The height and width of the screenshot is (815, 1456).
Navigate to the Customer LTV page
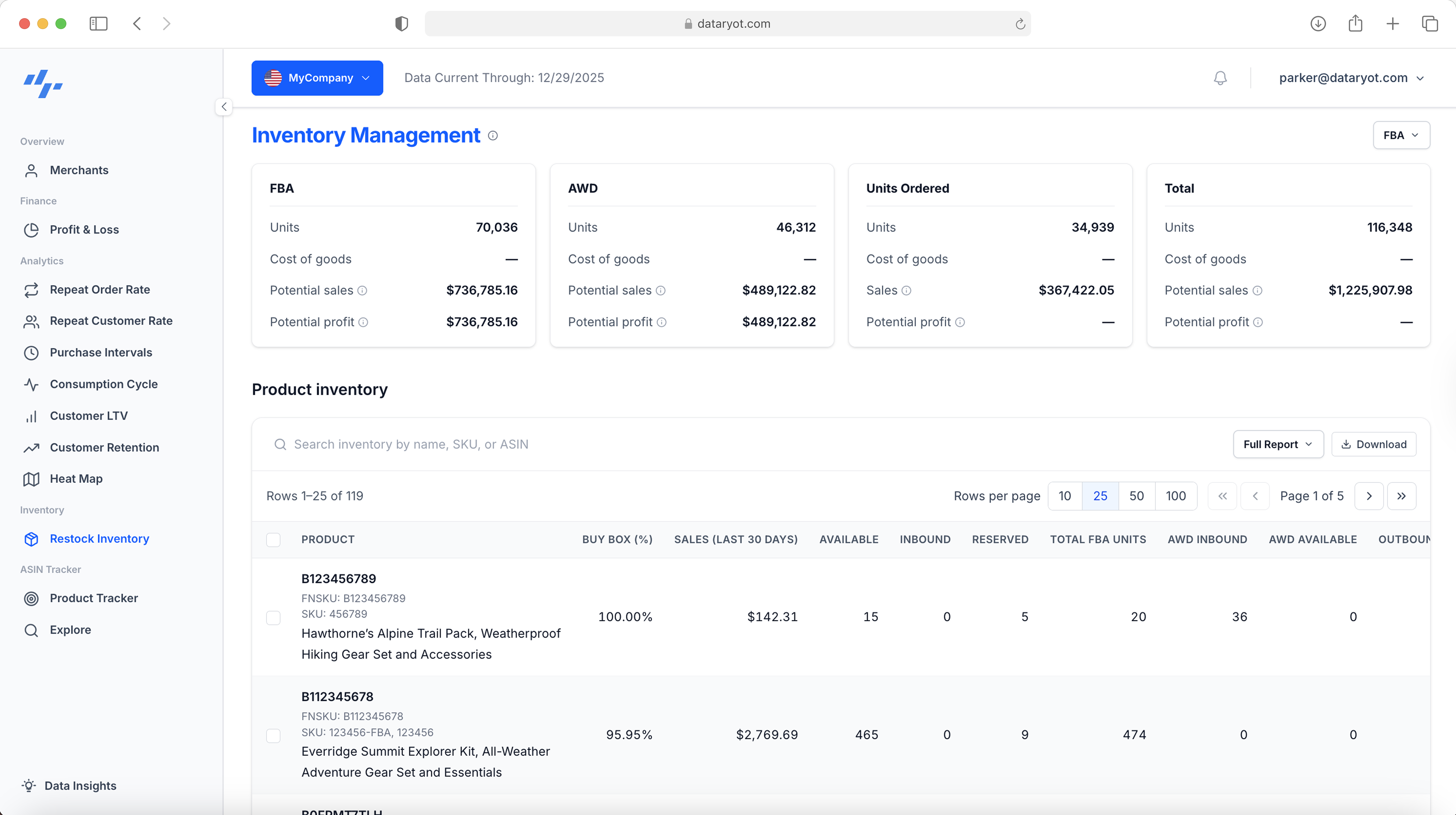(89, 415)
